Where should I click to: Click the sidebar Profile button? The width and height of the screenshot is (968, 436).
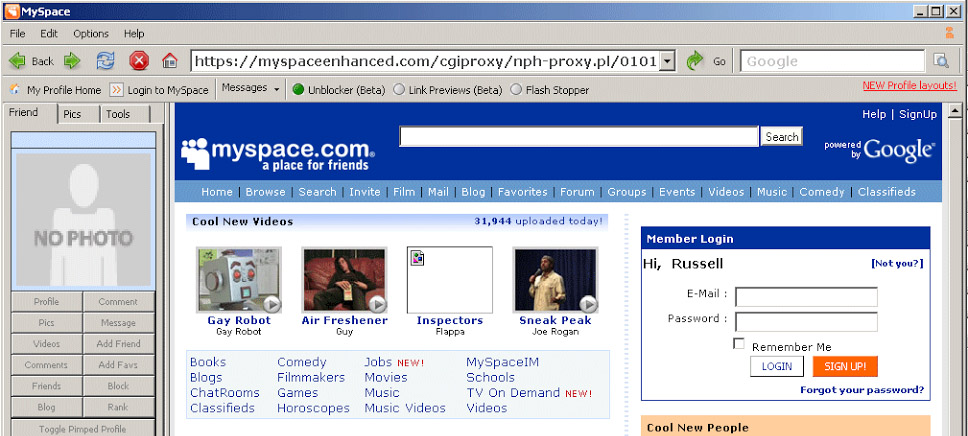click(46, 301)
